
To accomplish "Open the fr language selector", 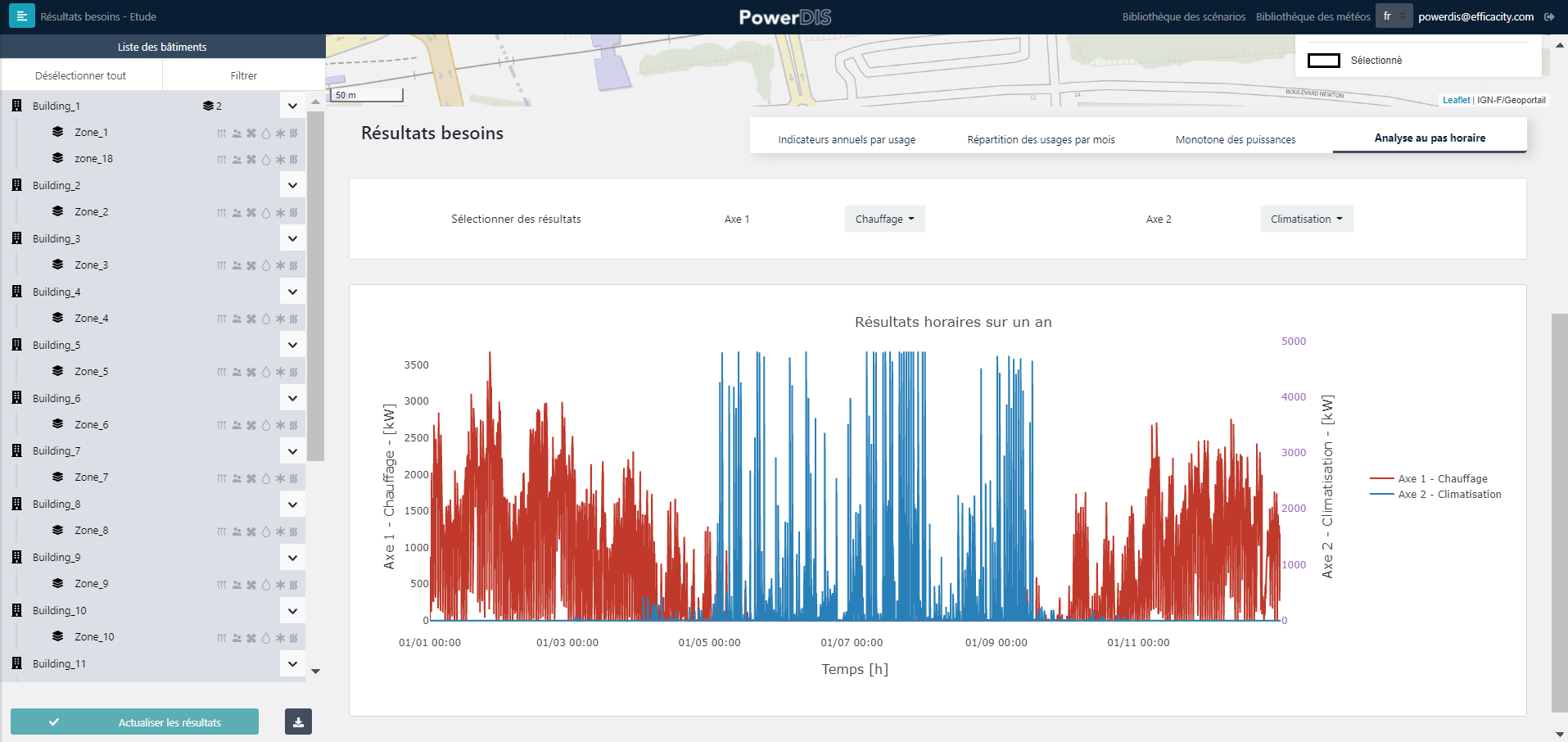I will 1394,16.
